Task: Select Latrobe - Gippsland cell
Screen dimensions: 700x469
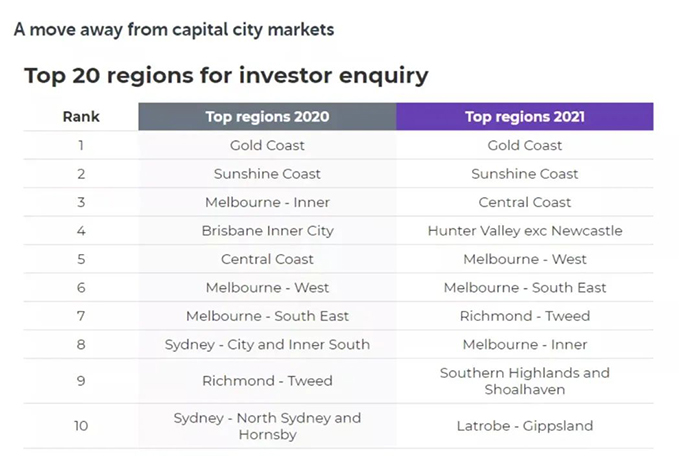Action: (525, 426)
